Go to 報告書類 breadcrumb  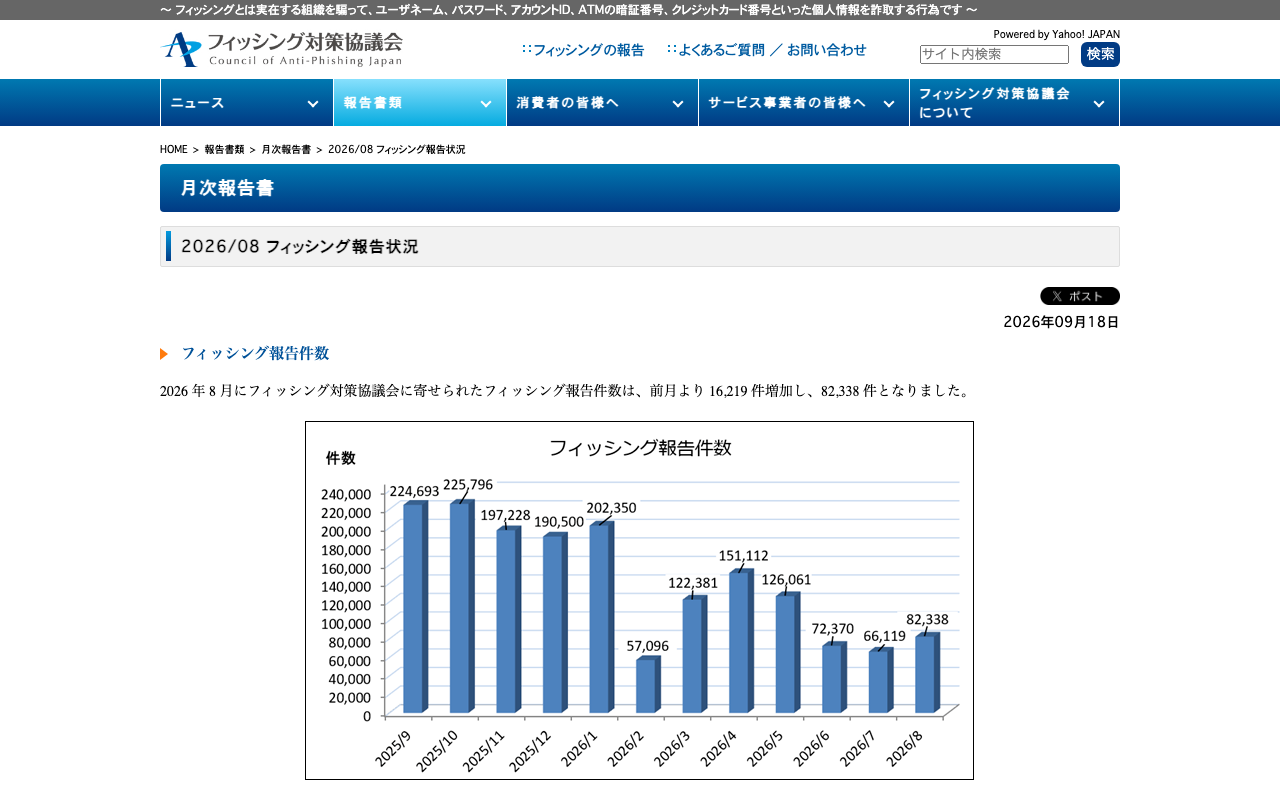(225, 149)
